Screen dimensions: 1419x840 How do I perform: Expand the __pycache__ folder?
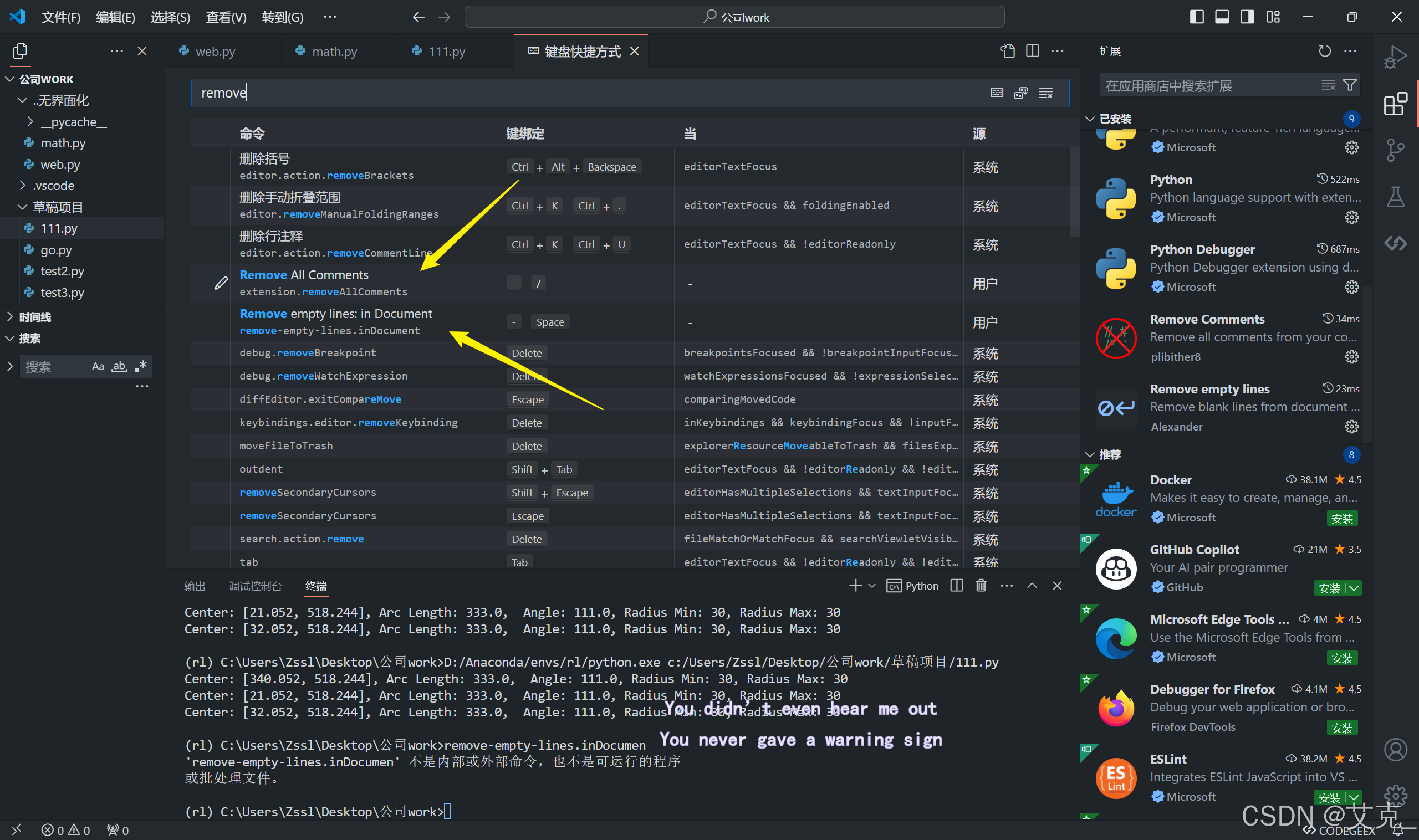coord(30,122)
